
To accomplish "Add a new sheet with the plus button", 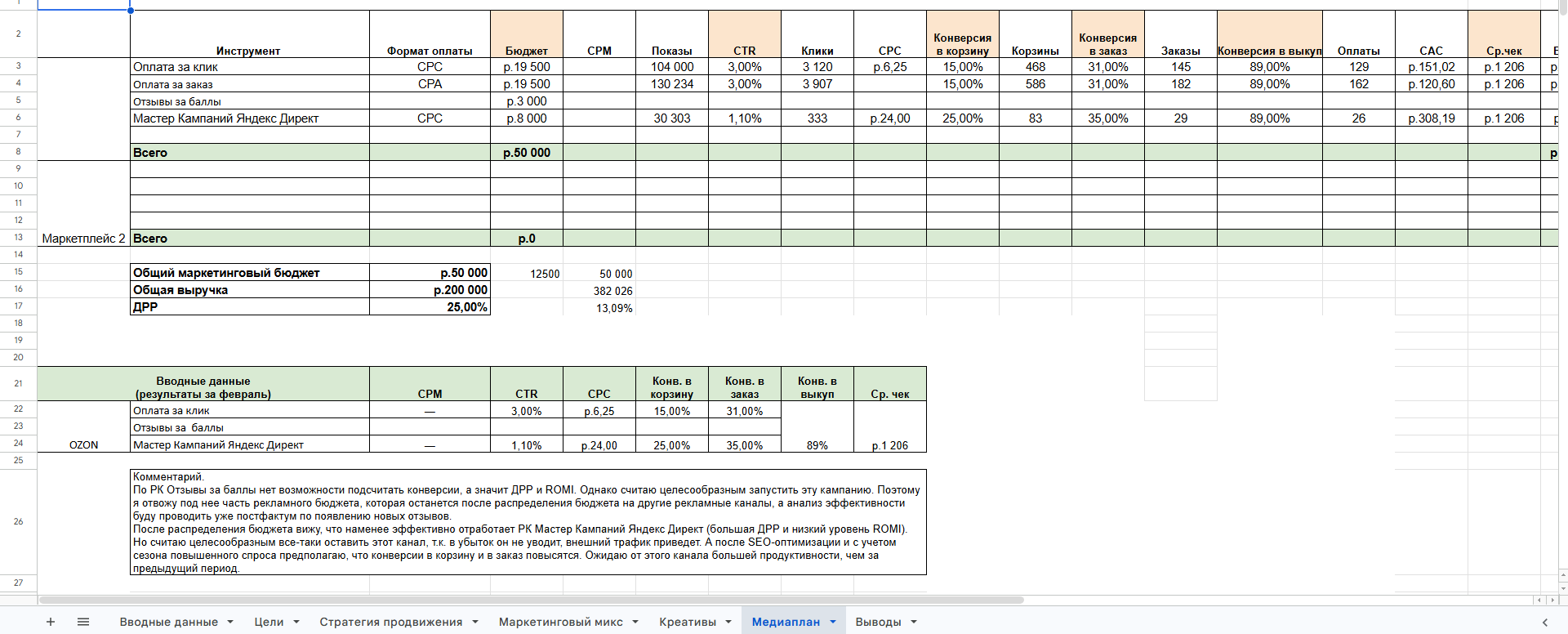I will tap(51, 622).
